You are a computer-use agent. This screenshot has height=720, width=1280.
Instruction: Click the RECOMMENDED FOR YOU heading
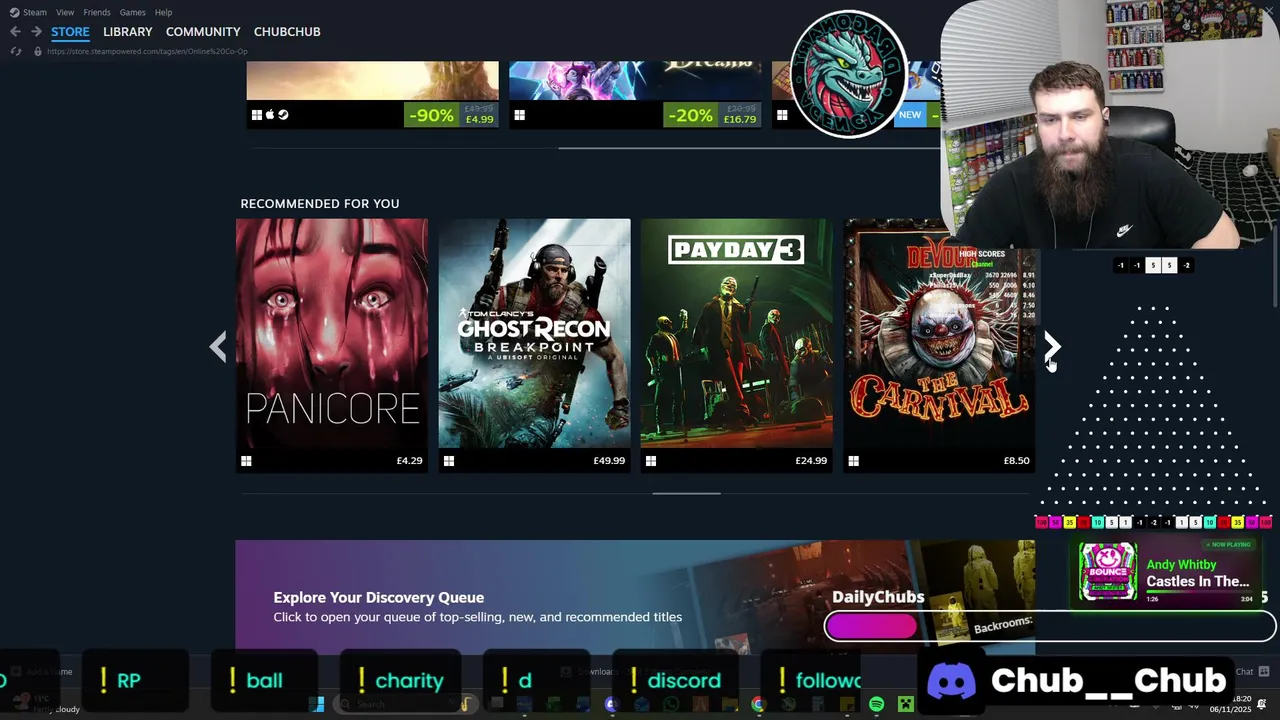click(320, 204)
